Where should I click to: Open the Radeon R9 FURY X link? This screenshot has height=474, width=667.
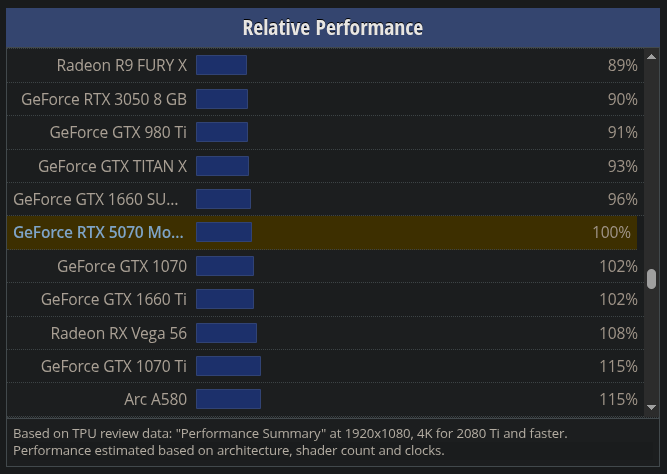tap(122, 66)
